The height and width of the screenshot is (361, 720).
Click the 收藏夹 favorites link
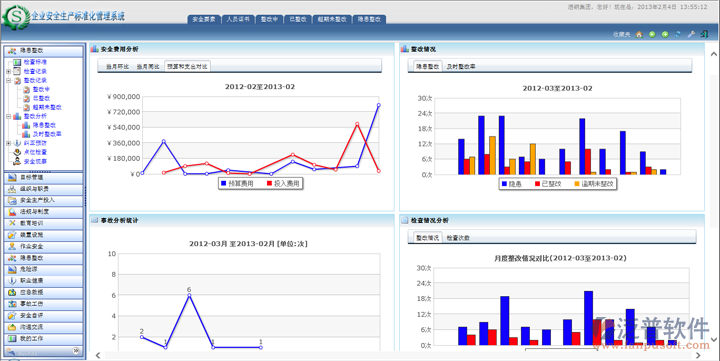point(621,34)
